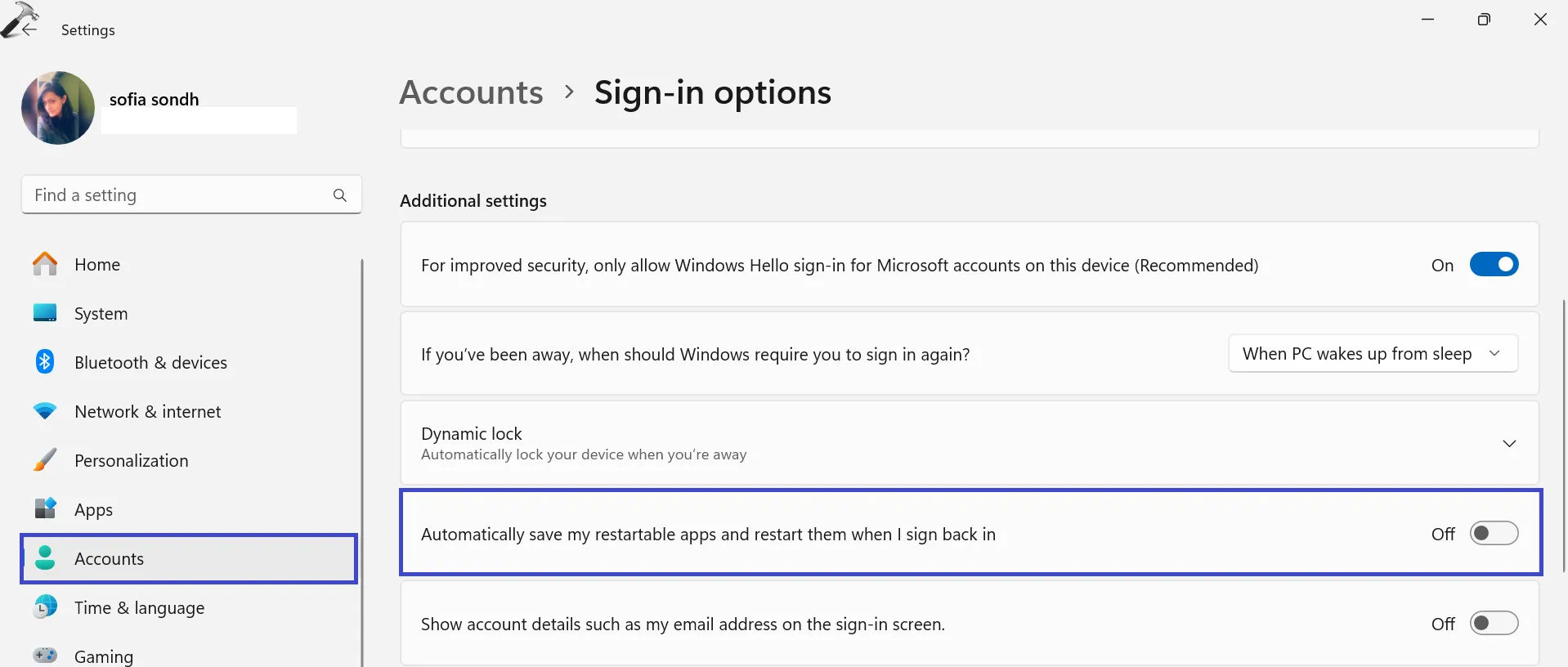Screen dimensions: 1568x667
Task: Collapse options via Dynamic lock chevron
Action: 1508,444
